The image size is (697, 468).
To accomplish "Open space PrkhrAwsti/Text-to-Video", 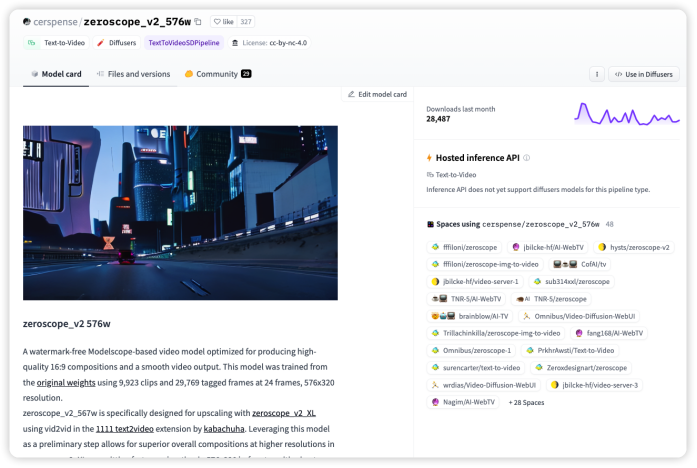I will (x=570, y=350).
